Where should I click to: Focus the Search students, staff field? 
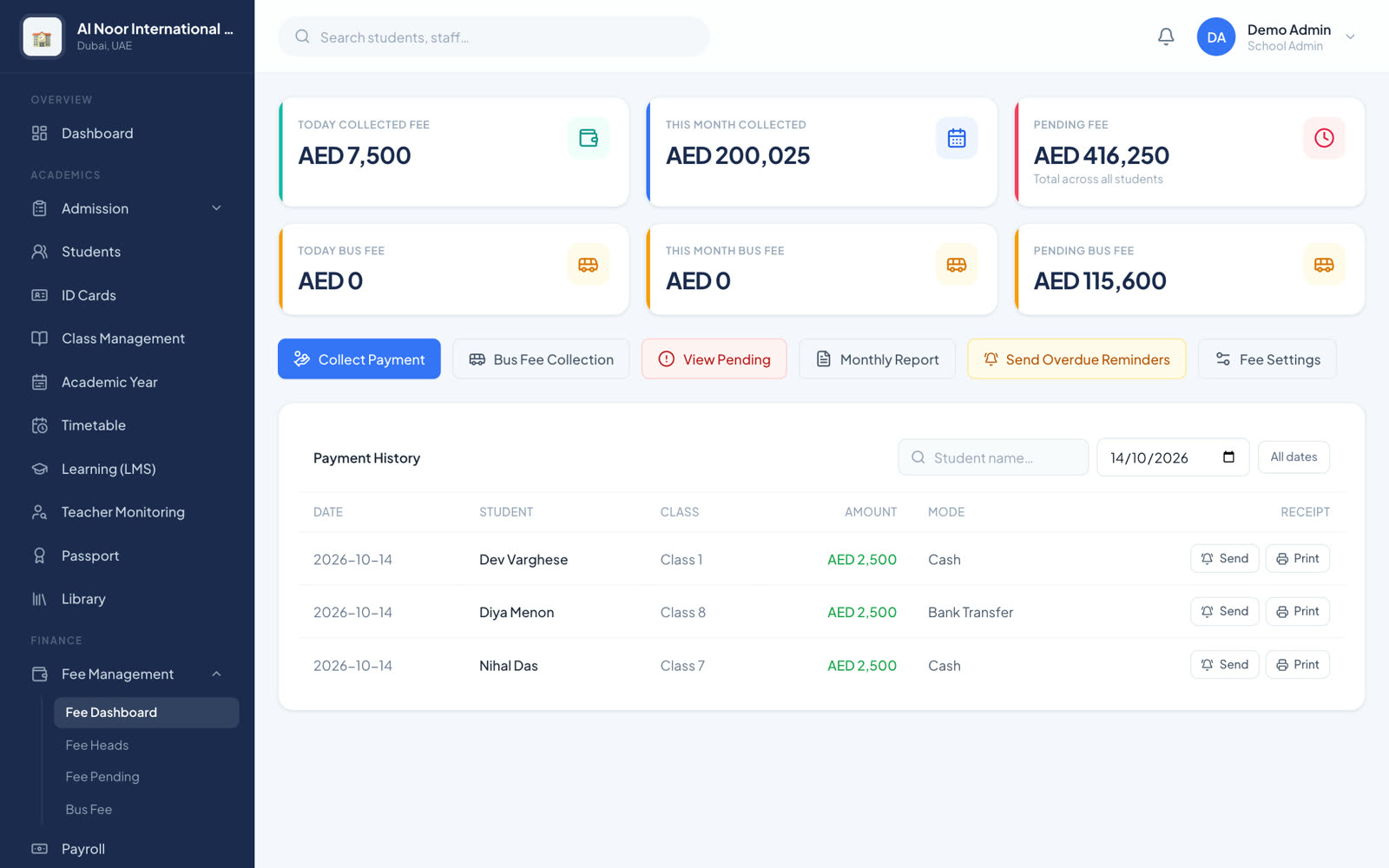click(494, 36)
